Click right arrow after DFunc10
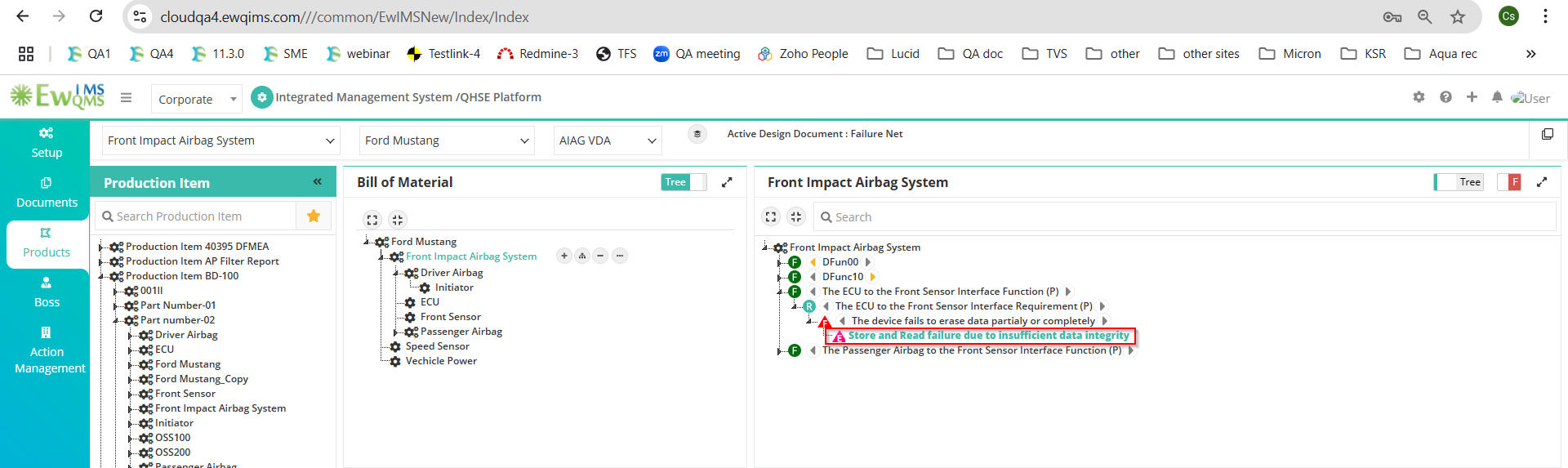 point(873,277)
